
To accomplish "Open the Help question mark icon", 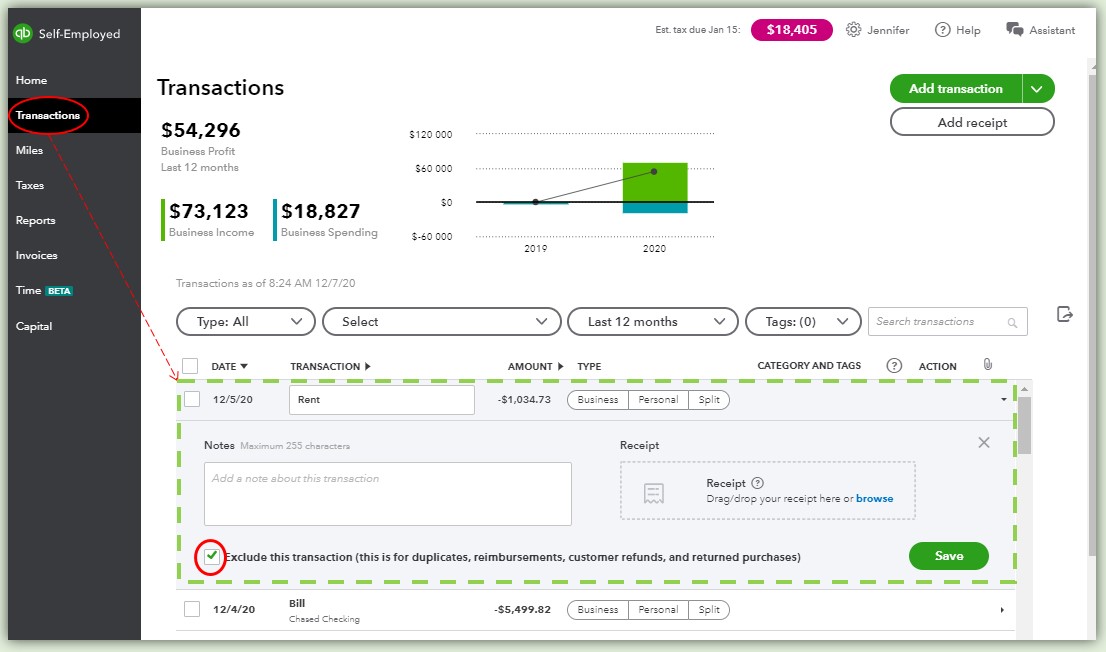I will tap(942, 30).
